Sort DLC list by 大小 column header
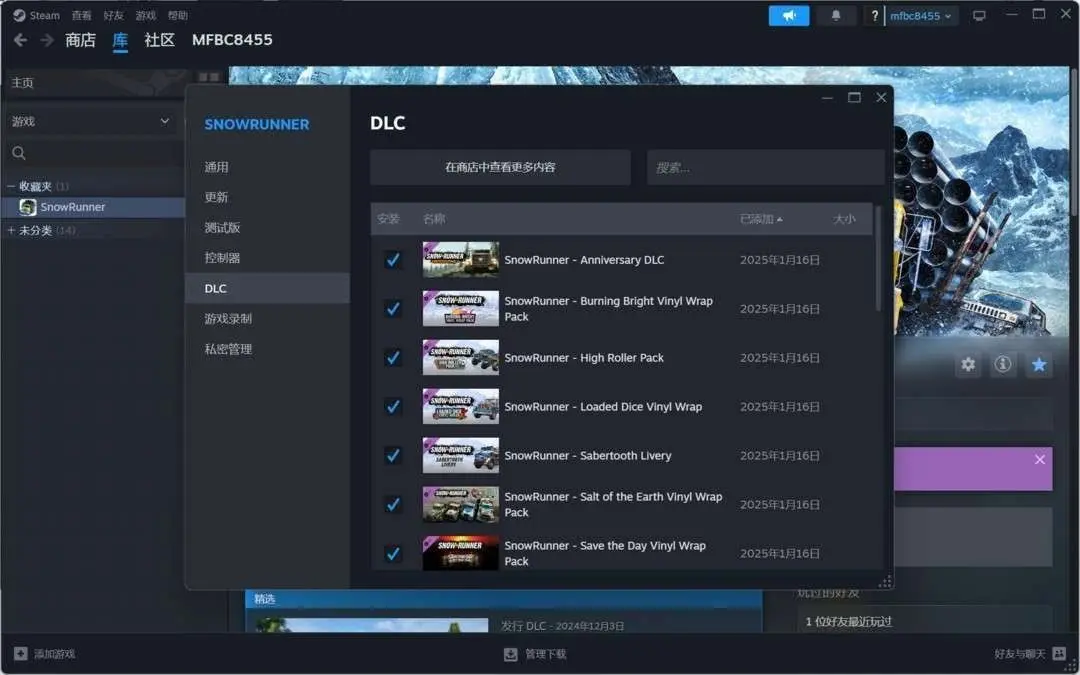1080x675 pixels. click(x=844, y=219)
